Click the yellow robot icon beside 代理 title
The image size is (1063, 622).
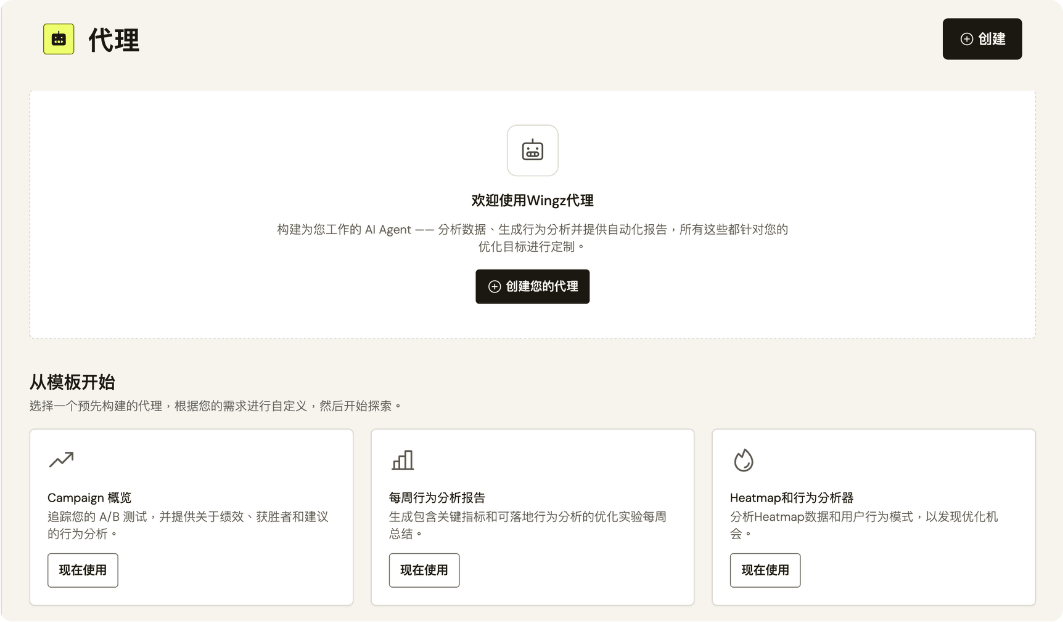(x=59, y=39)
